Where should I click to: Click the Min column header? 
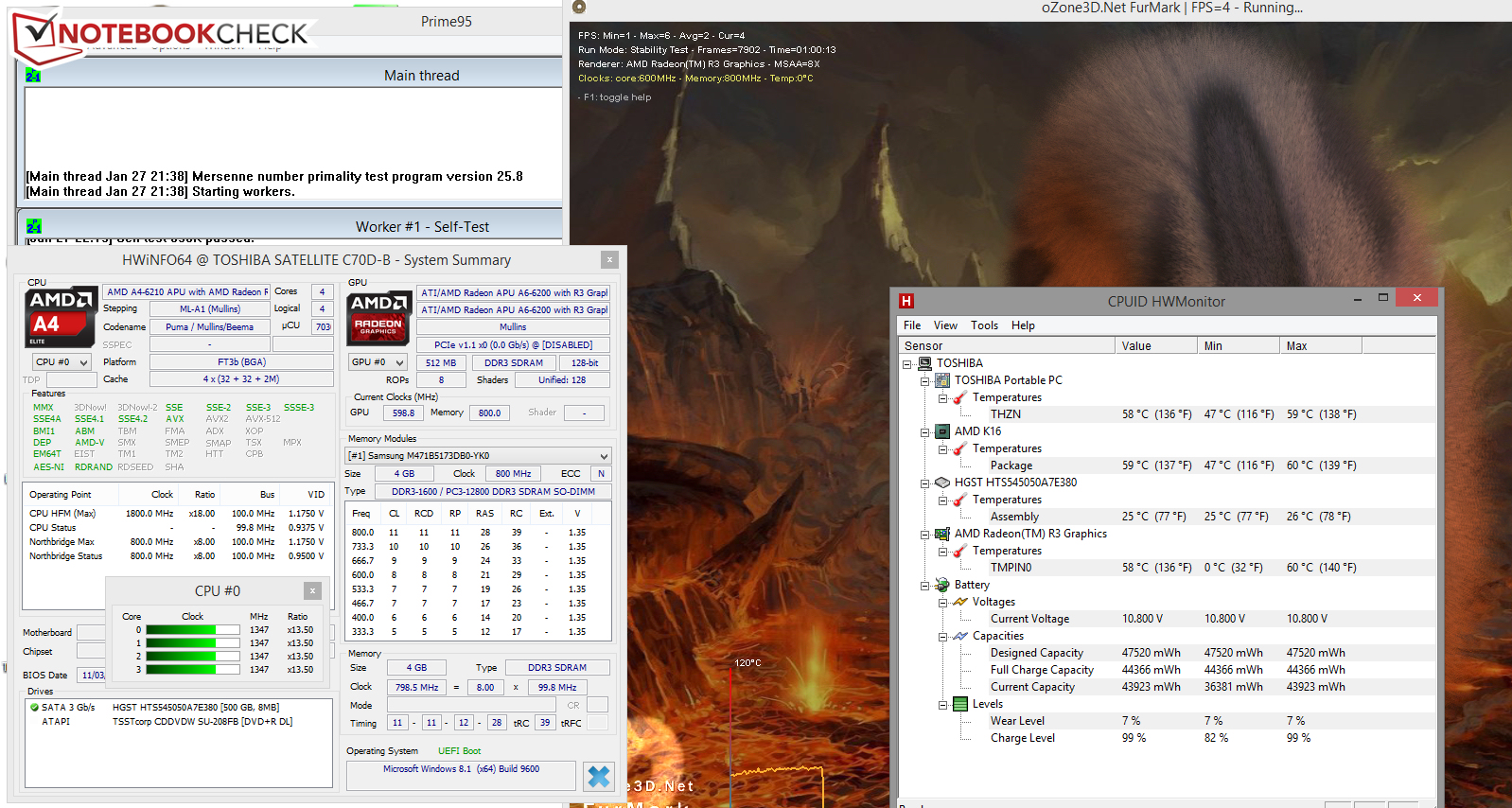pos(1239,346)
